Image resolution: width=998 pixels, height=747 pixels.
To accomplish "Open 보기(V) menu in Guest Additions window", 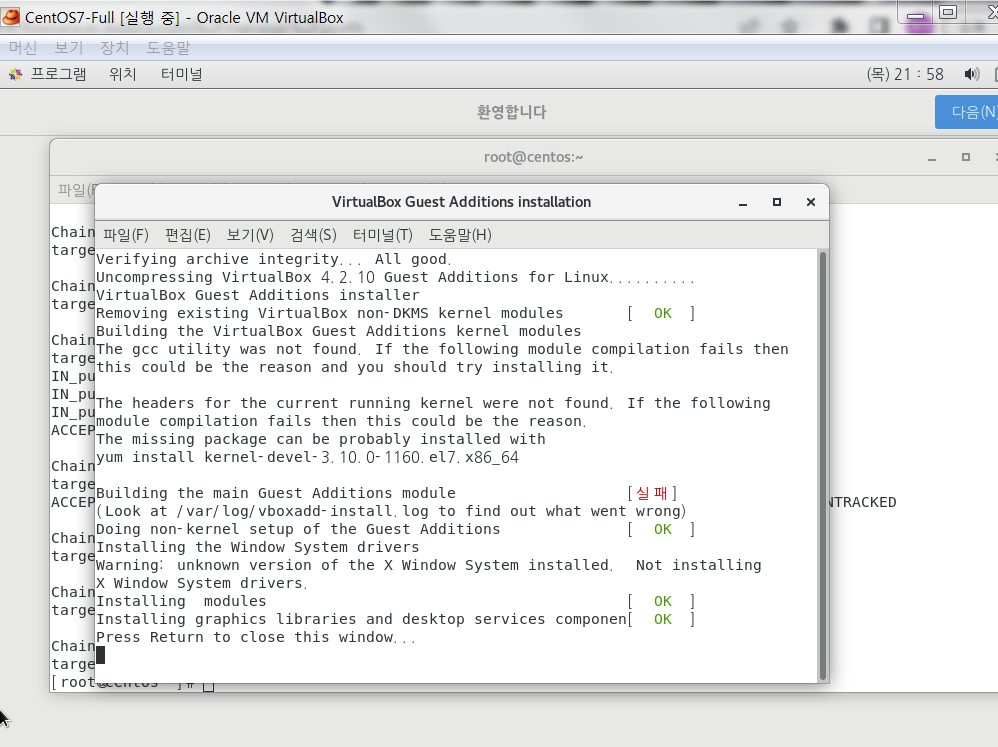I will [x=250, y=235].
